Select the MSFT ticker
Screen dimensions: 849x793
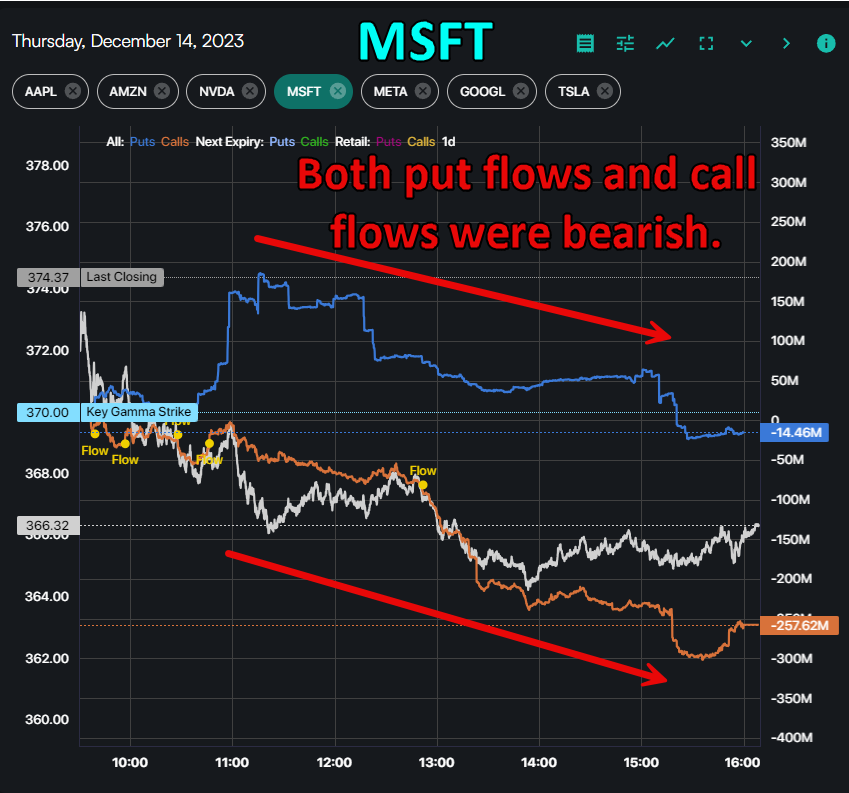[x=304, y=91]
